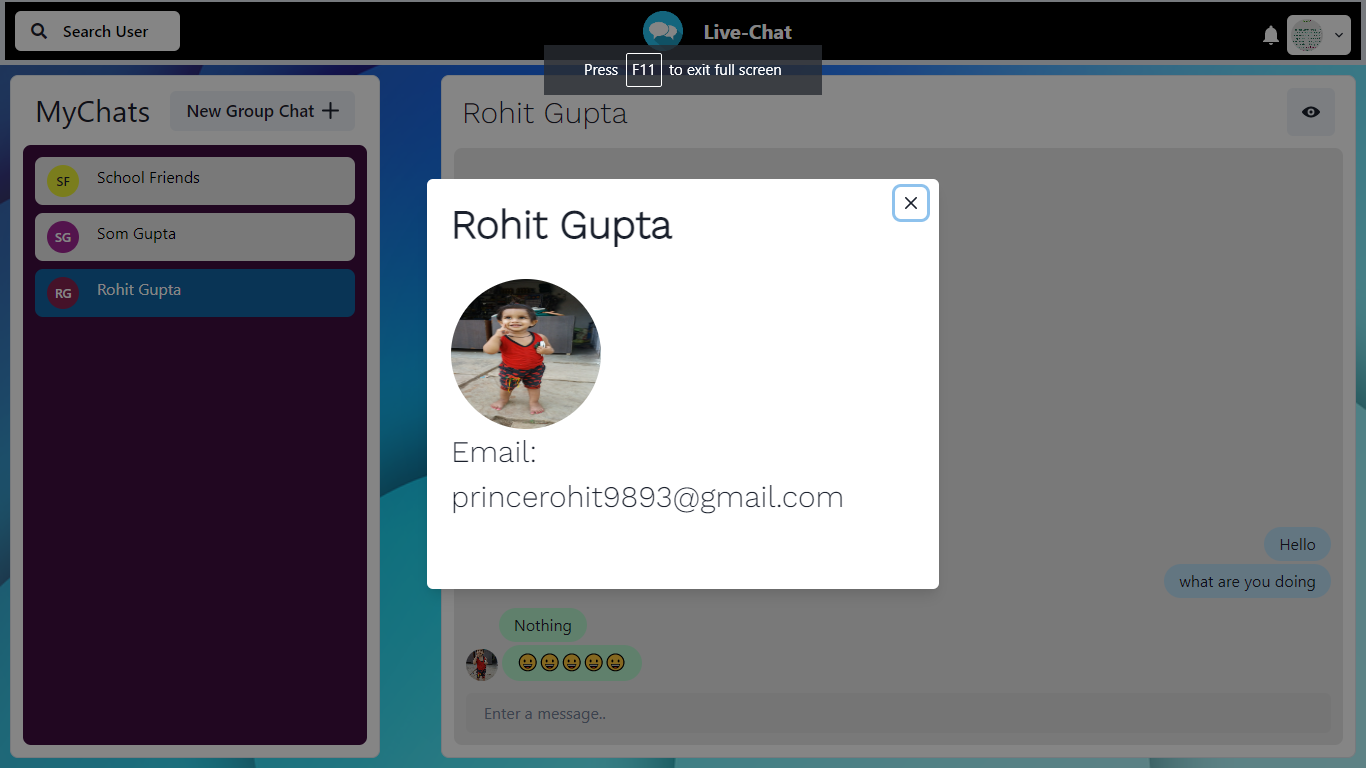The height and width of the screenshot is (768, 1366).
Task: Open the School Friends group chat
Action: 195,181
